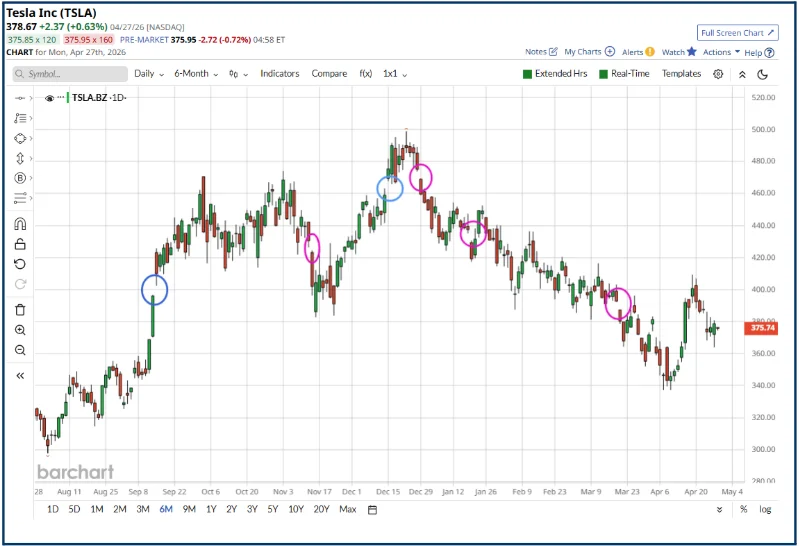
Task: Select the 1M range tab
Action: (97, 509)
